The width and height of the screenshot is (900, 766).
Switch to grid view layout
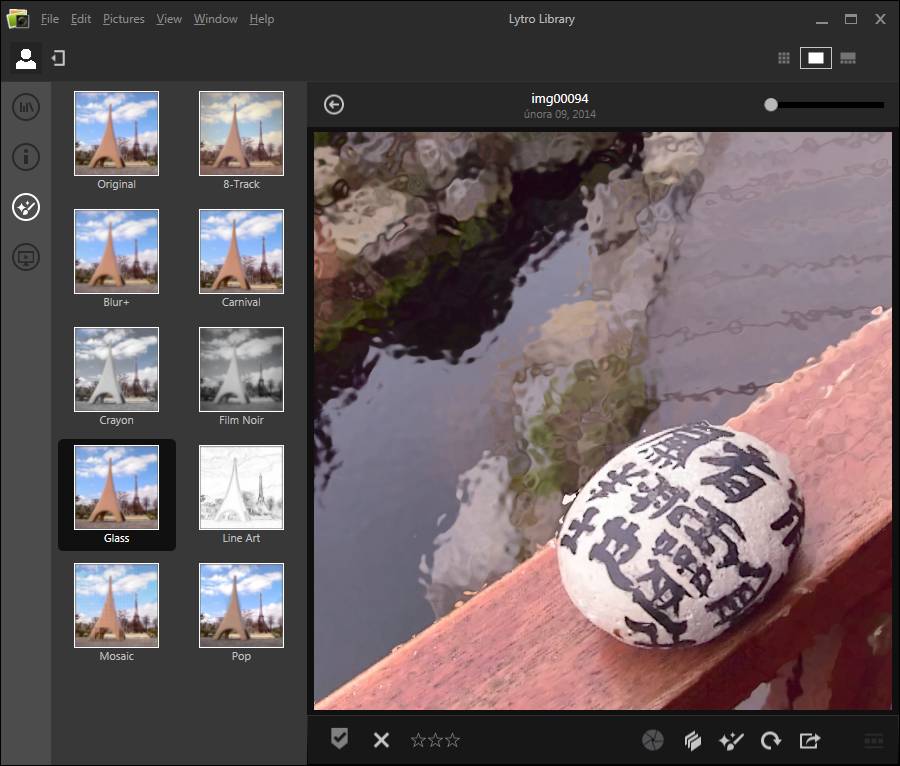[x=784, y=58]
